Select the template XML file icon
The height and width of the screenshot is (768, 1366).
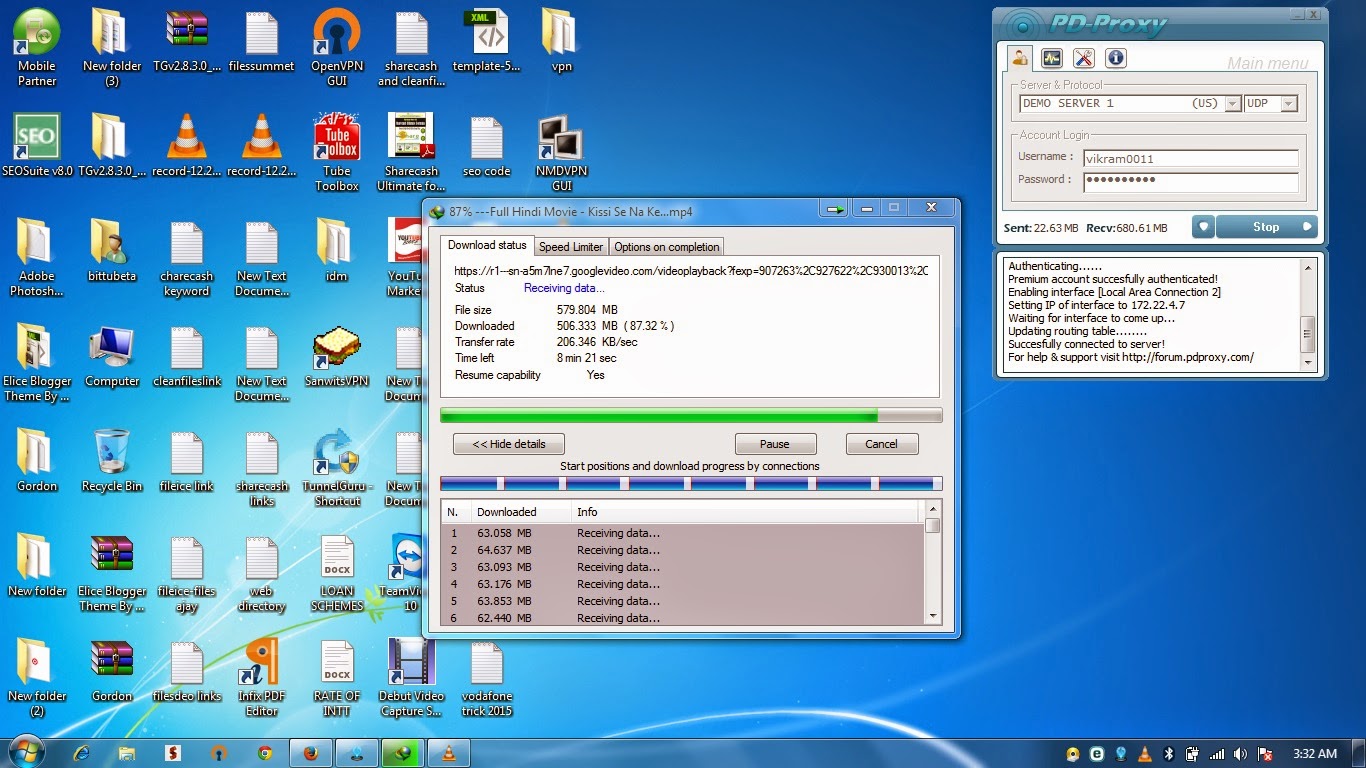pos(487,40)
